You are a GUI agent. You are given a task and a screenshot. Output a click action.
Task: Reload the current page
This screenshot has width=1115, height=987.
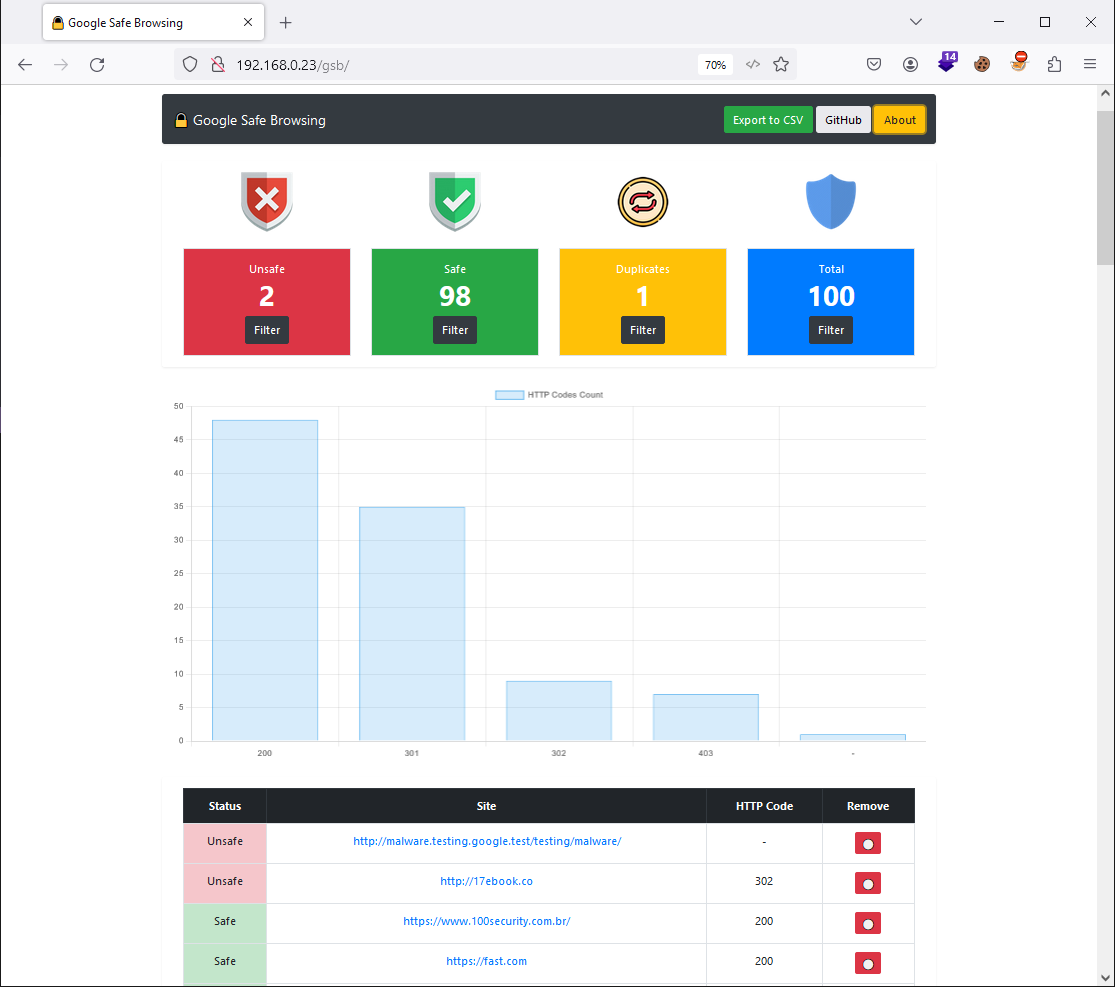[97, 65]
